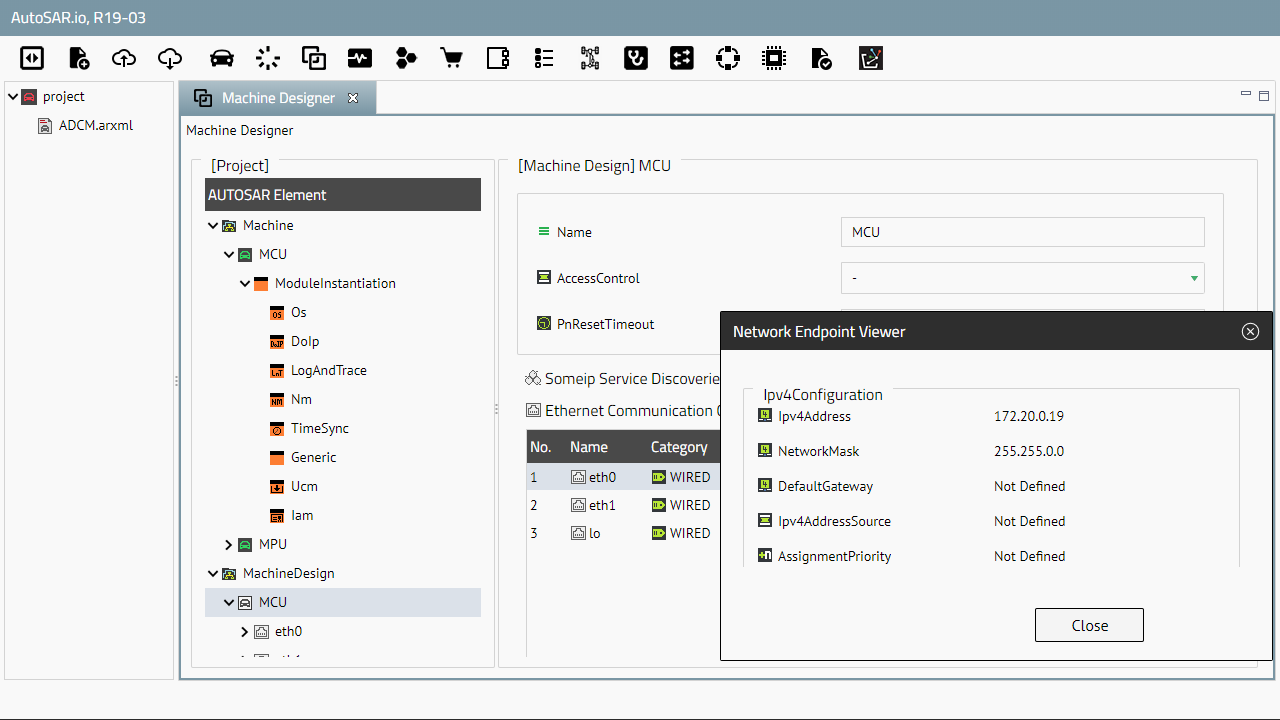The image size is (1280, 720).
Task: Click the heartbeat monitor toolbar icon
Action: [x=359, y=58]
